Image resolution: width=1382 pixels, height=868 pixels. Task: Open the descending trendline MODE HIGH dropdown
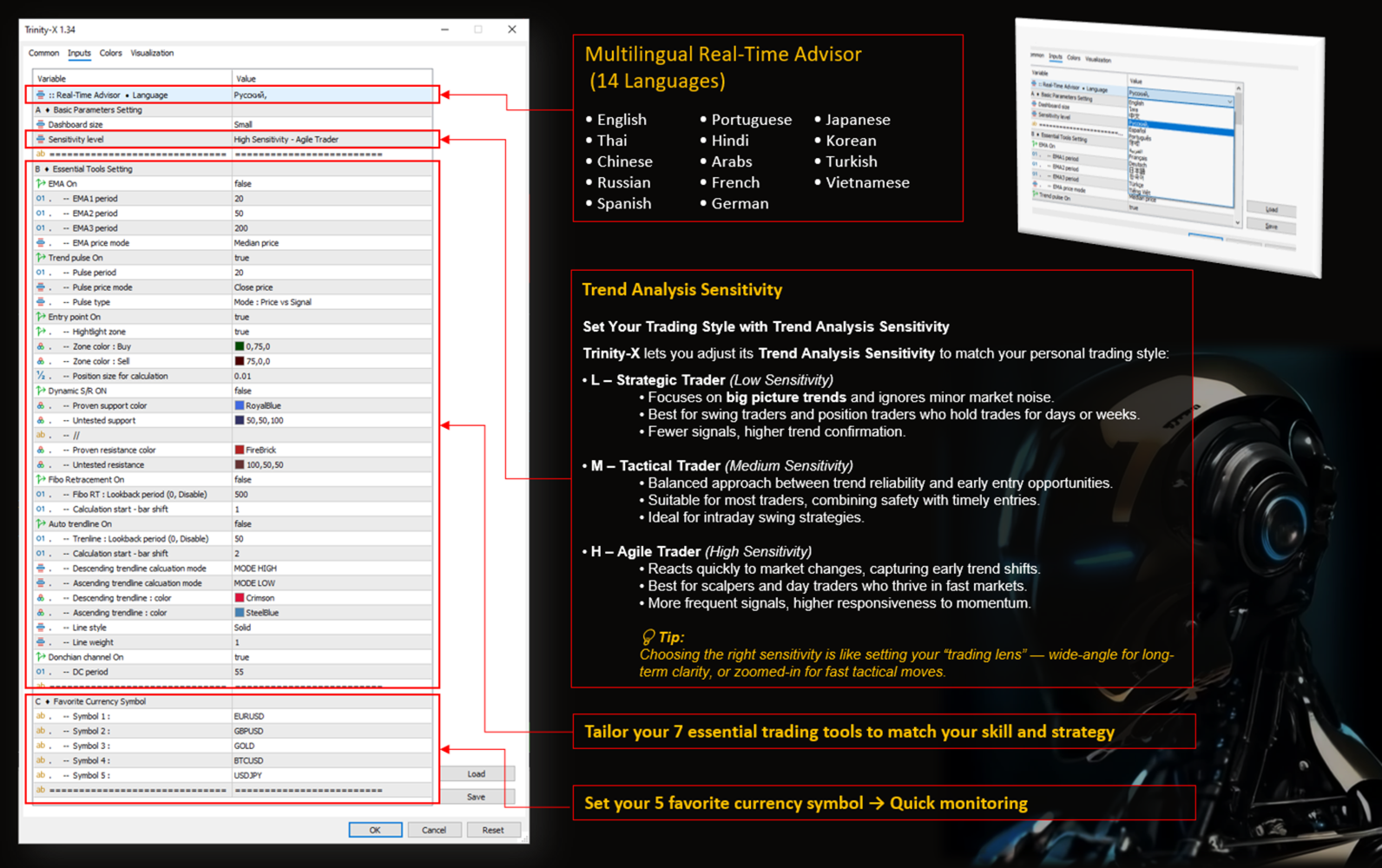coord(332,569)
